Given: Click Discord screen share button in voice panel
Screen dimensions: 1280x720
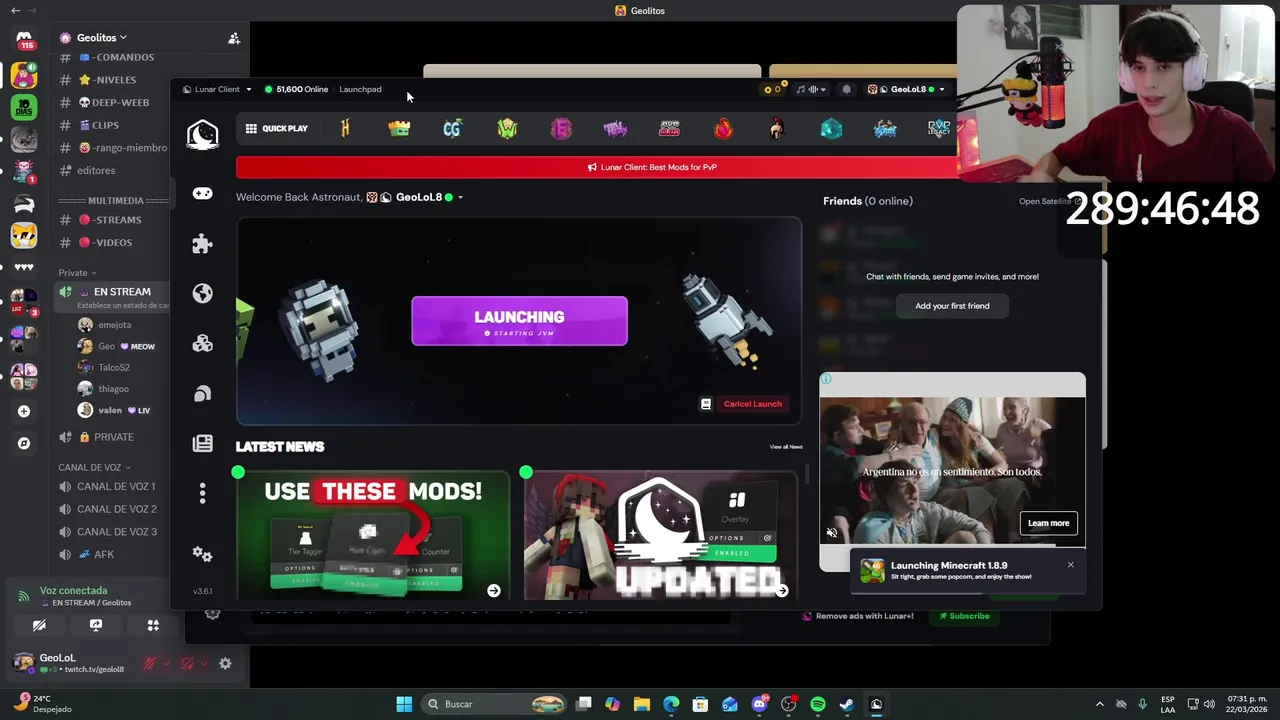Looking at the screenshot, I should 96,625.
